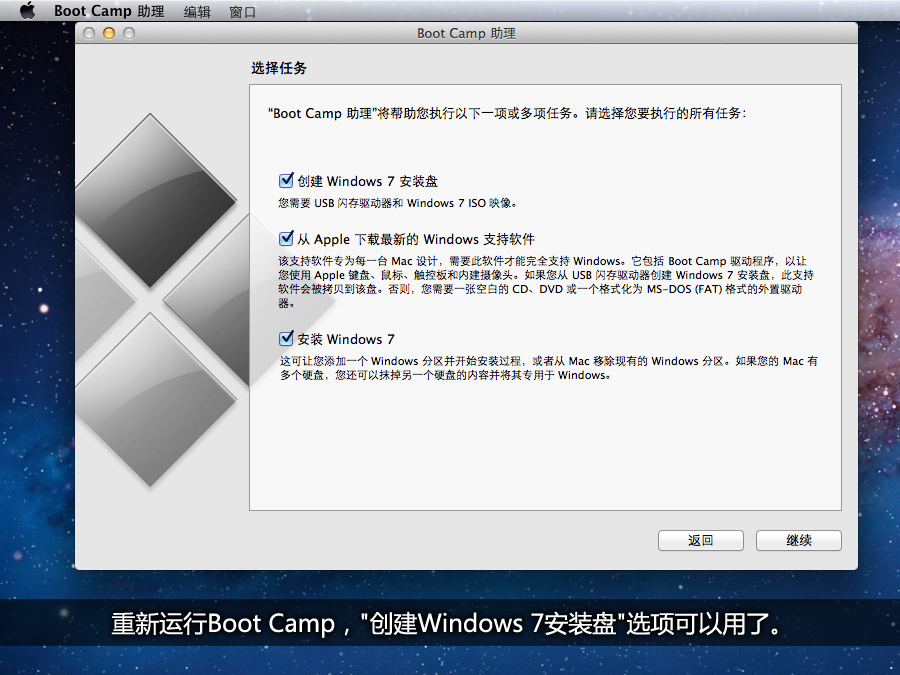Viewport: 900px width, 675px height.
Task: Click the 继续 button
Action: point(798,540)
